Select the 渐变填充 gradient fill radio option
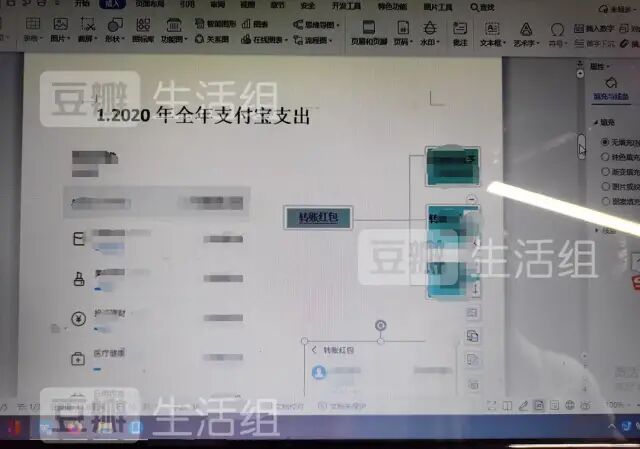The image size is (640, 449). [605, 171]
